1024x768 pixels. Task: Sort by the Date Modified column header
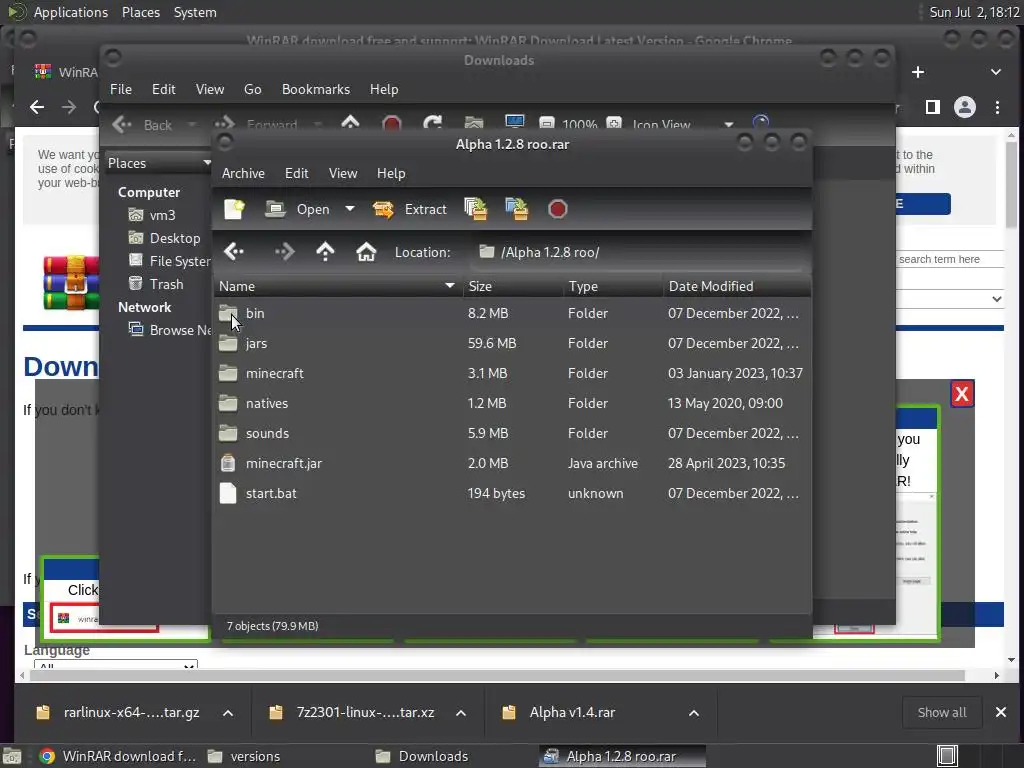(x=737, y=286)
